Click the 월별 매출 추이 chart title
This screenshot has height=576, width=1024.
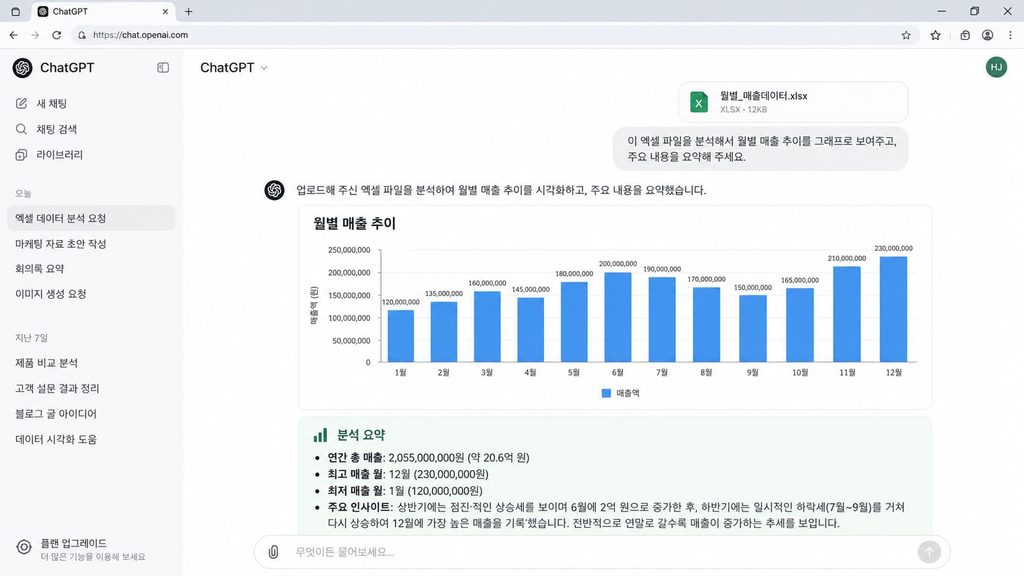tap(355, 223)
